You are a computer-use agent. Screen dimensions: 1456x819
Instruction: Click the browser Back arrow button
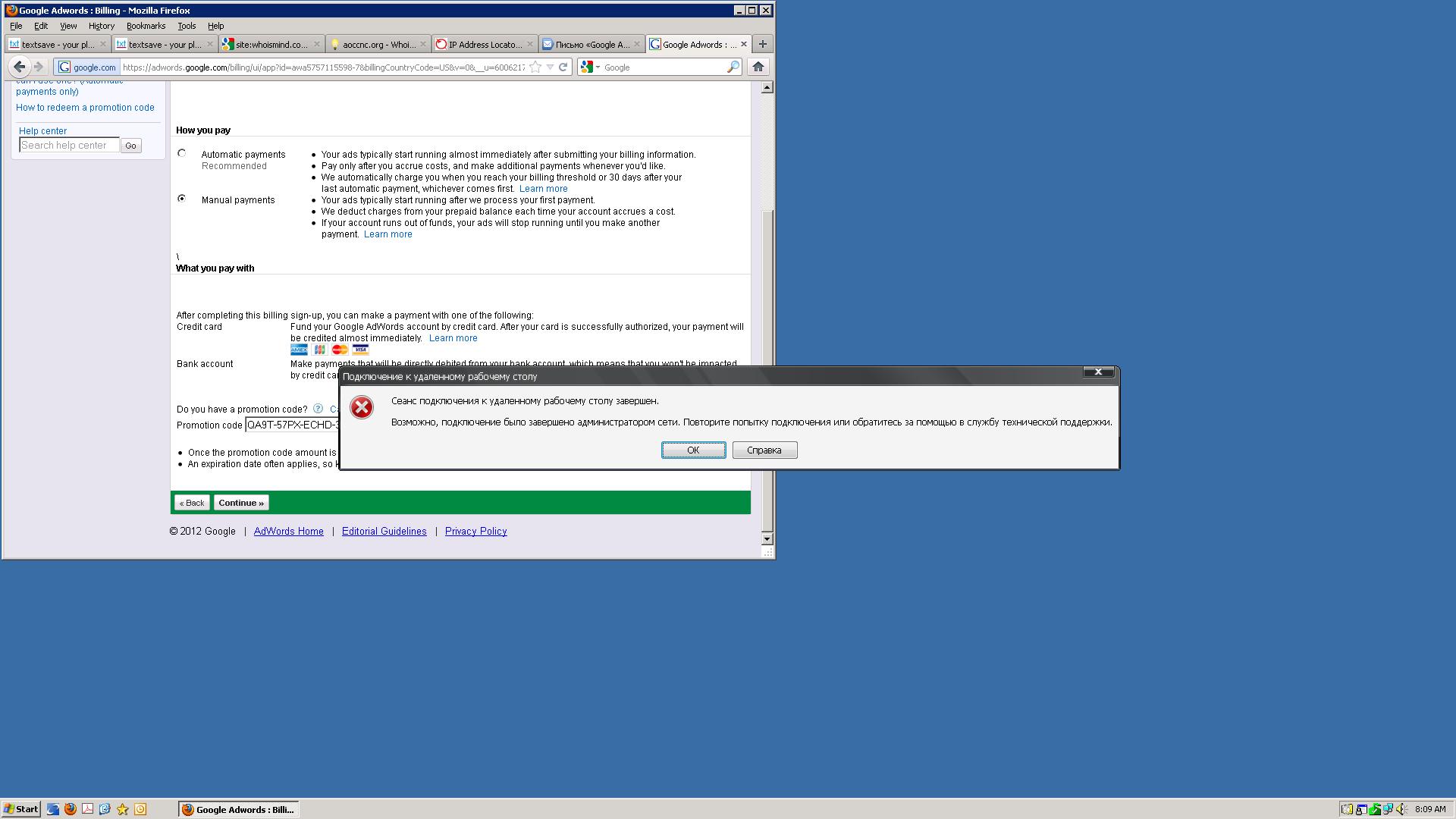click(x=19, y=67)
